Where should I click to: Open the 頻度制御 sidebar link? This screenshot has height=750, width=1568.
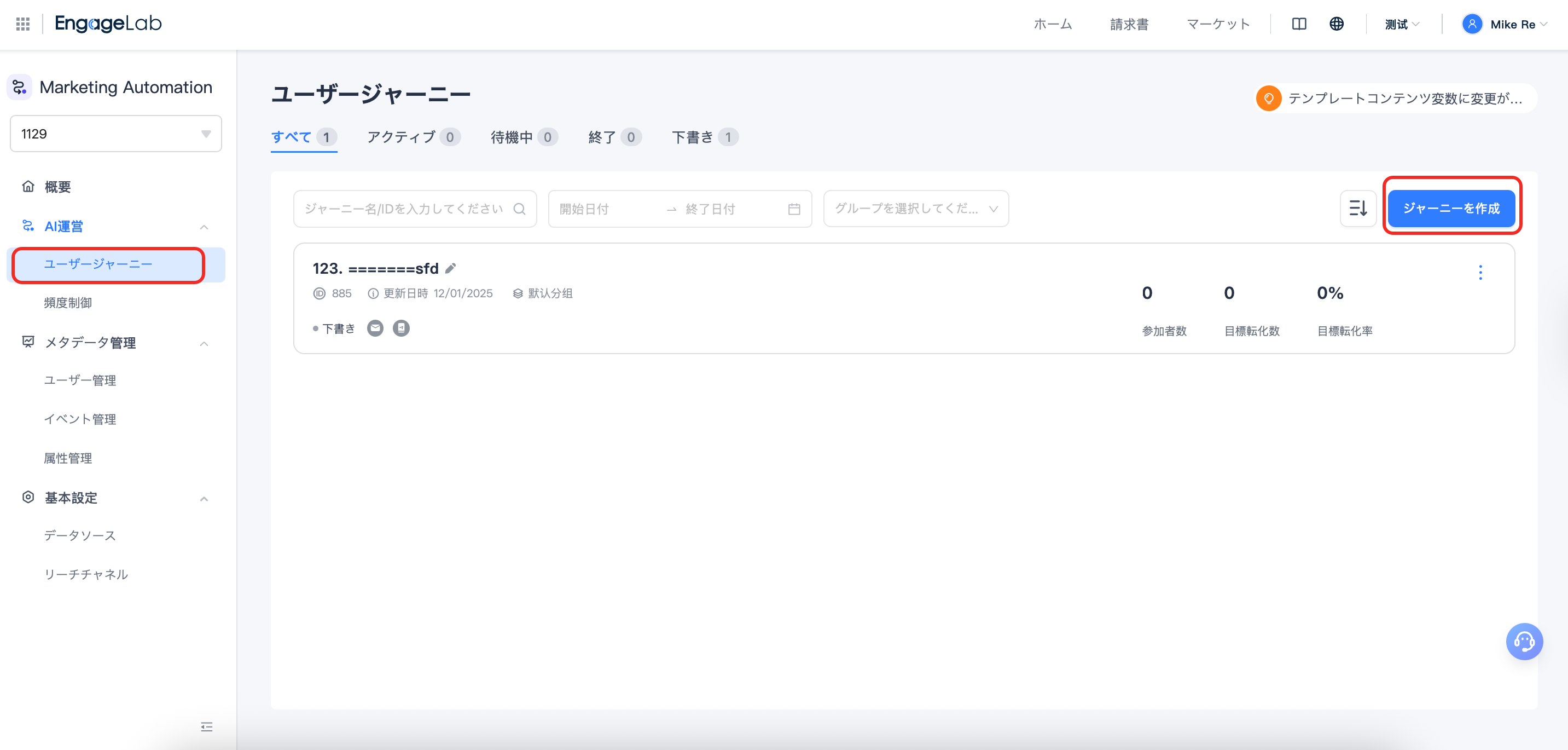click(x=69, y=303)
